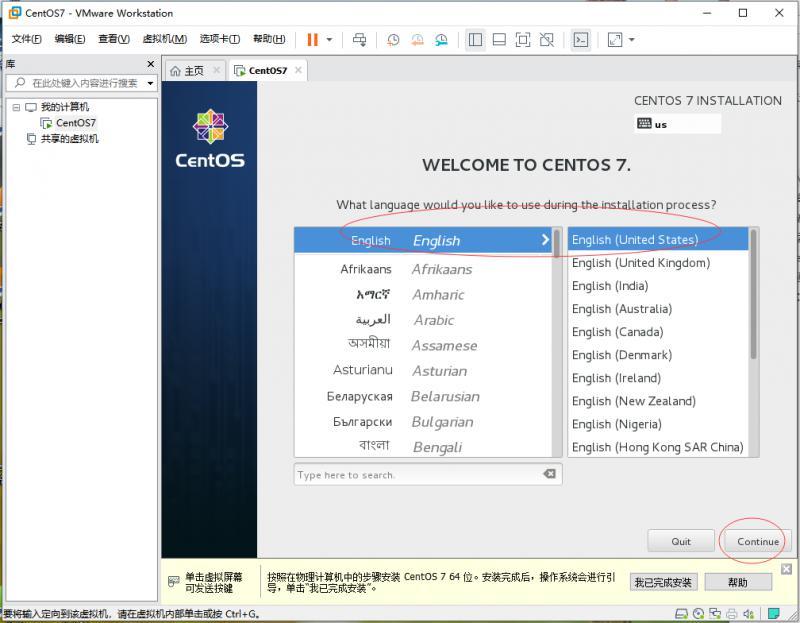Click the sound card status icon

(748, 613)
